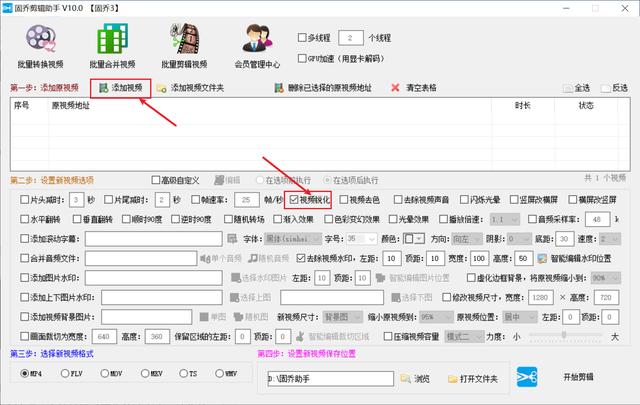Screen dimensions: 640x405
Task: Click save path field D:\固乔助手
Action: point(331,378)
